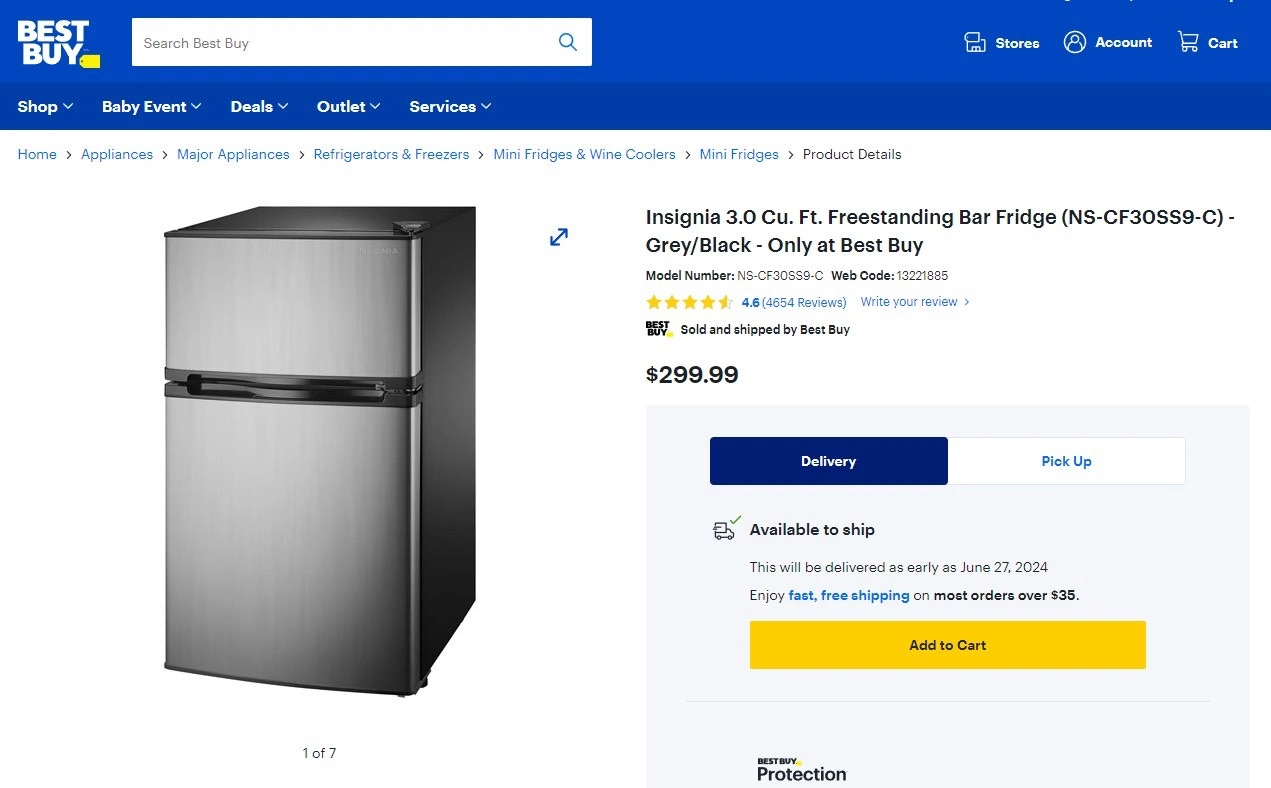1271x788 pixels.
Task: Open the Services menu
Action: click(x=450, y=106)
